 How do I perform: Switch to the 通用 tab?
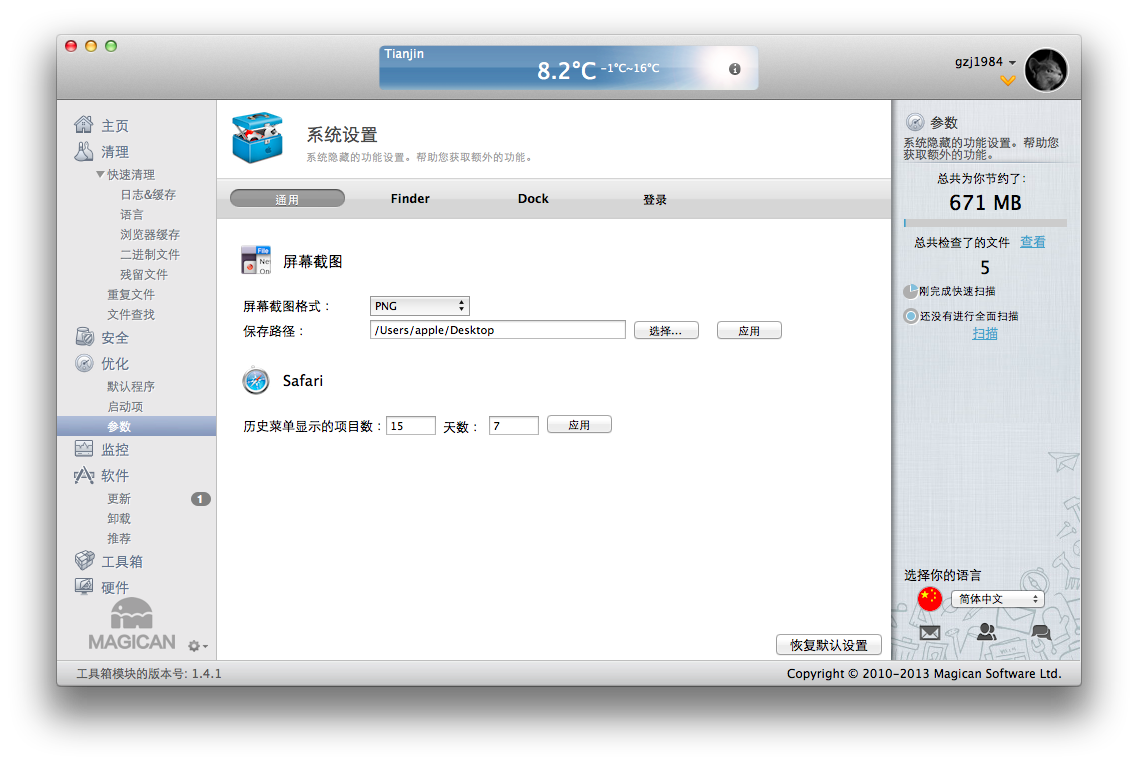287,199
